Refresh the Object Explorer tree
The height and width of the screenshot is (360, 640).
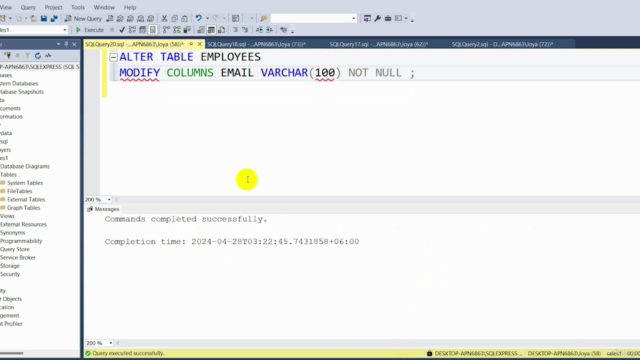click(x=38, y=56)
